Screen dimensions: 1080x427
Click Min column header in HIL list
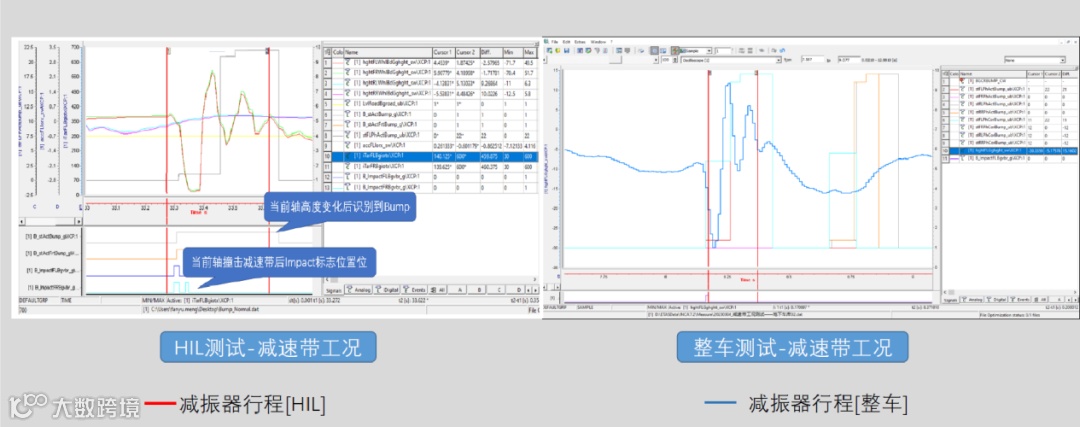point(513,52)
